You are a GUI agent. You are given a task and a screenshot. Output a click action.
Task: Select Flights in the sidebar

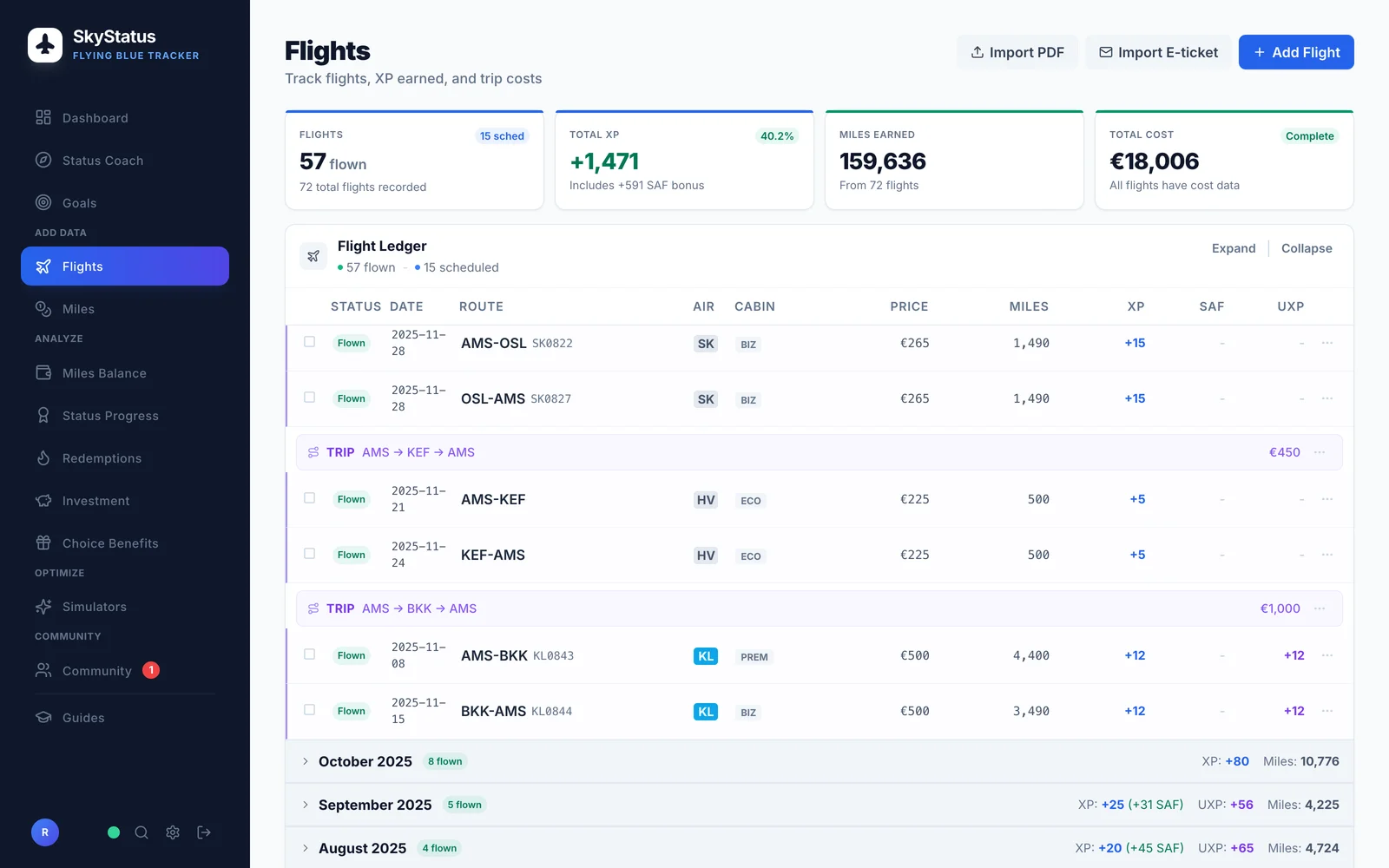coord(125,266)
